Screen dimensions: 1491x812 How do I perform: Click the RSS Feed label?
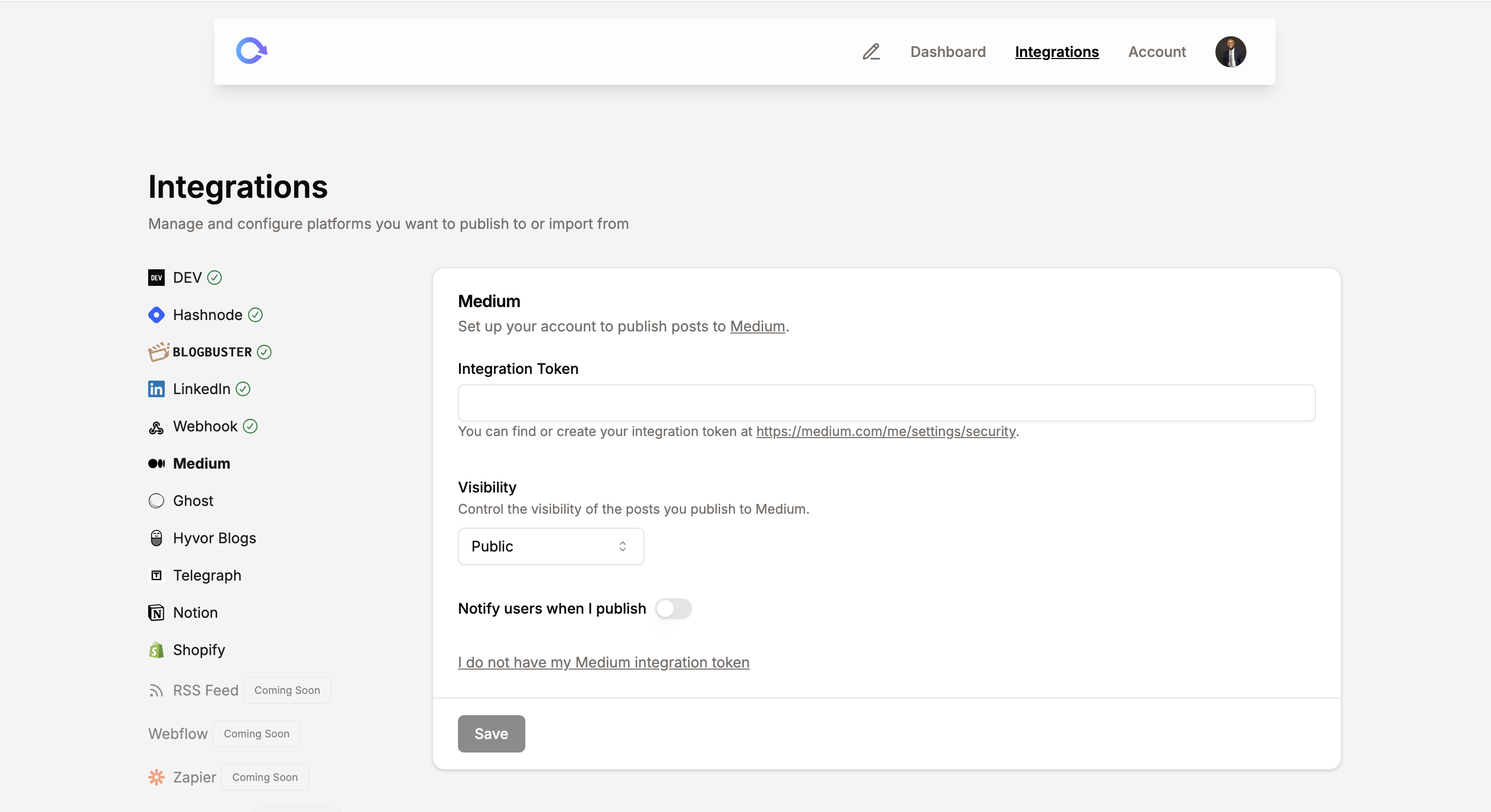[x=206, y=690]
